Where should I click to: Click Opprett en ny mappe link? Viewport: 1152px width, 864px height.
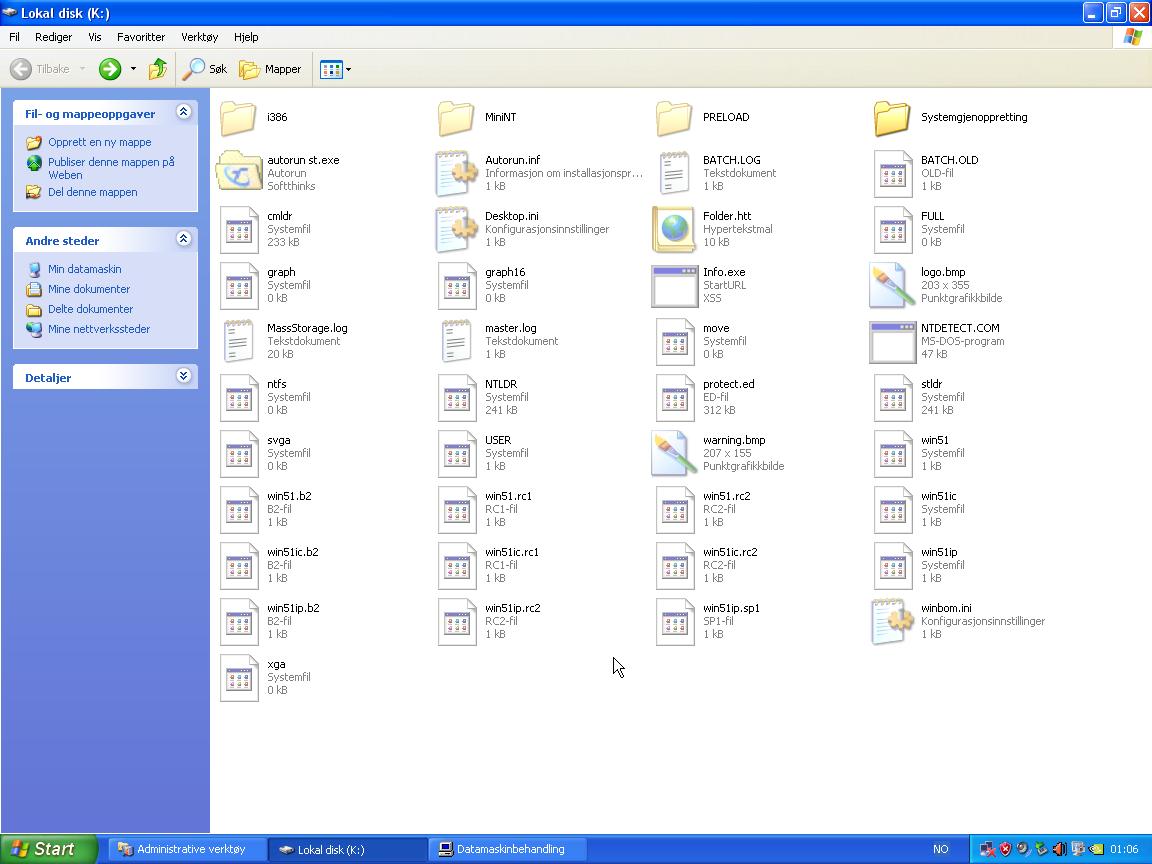(x=99, y=143)
